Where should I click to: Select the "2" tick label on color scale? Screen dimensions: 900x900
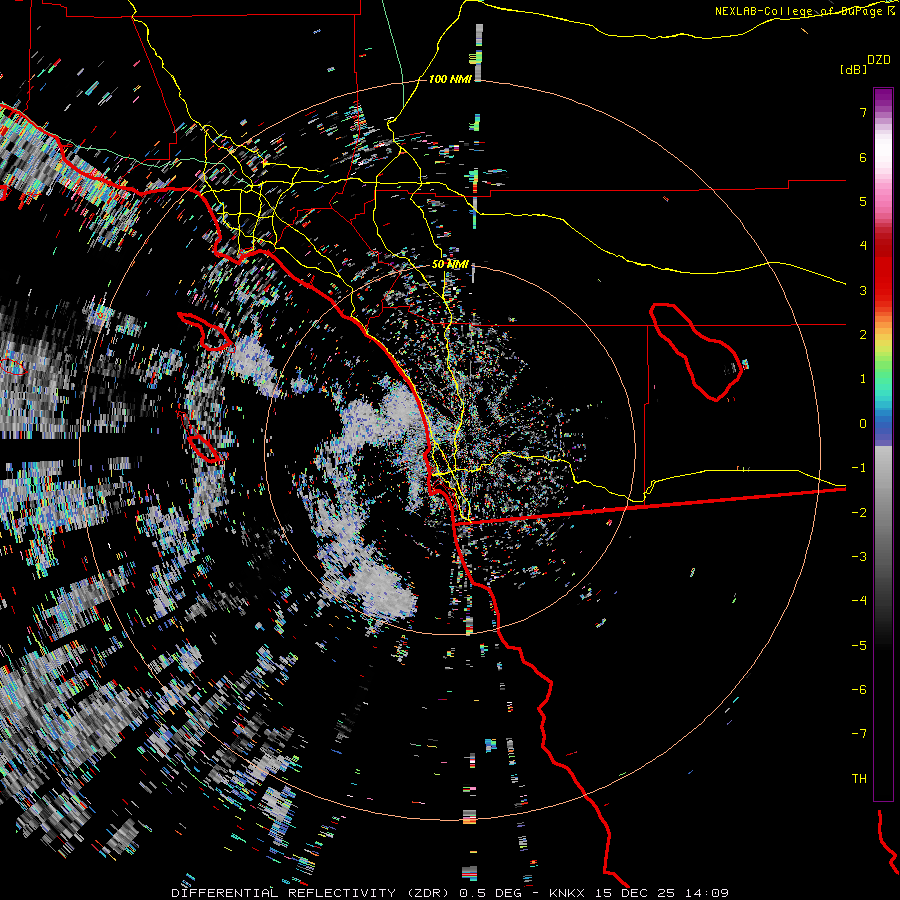[863, 335]
